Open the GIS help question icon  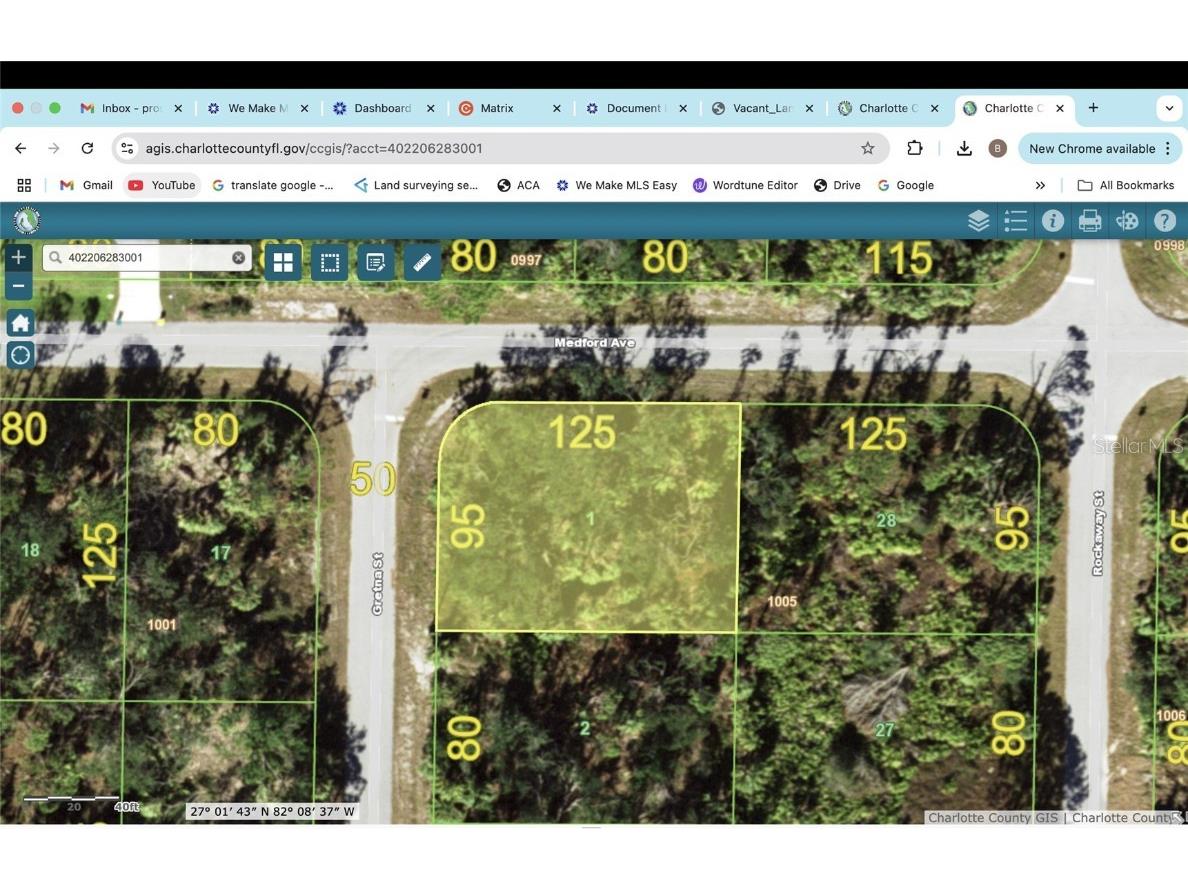pos(1164,221)
